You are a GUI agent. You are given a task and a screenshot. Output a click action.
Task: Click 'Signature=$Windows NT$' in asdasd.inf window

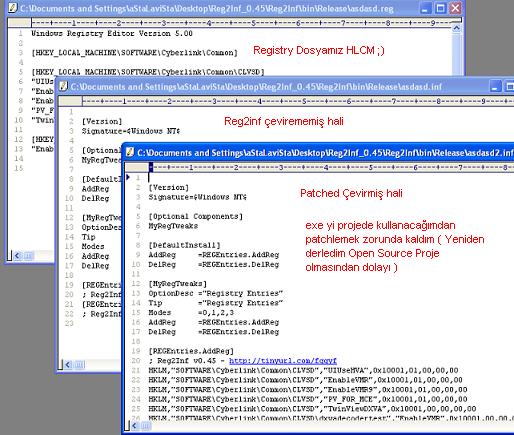coord(131,131)
